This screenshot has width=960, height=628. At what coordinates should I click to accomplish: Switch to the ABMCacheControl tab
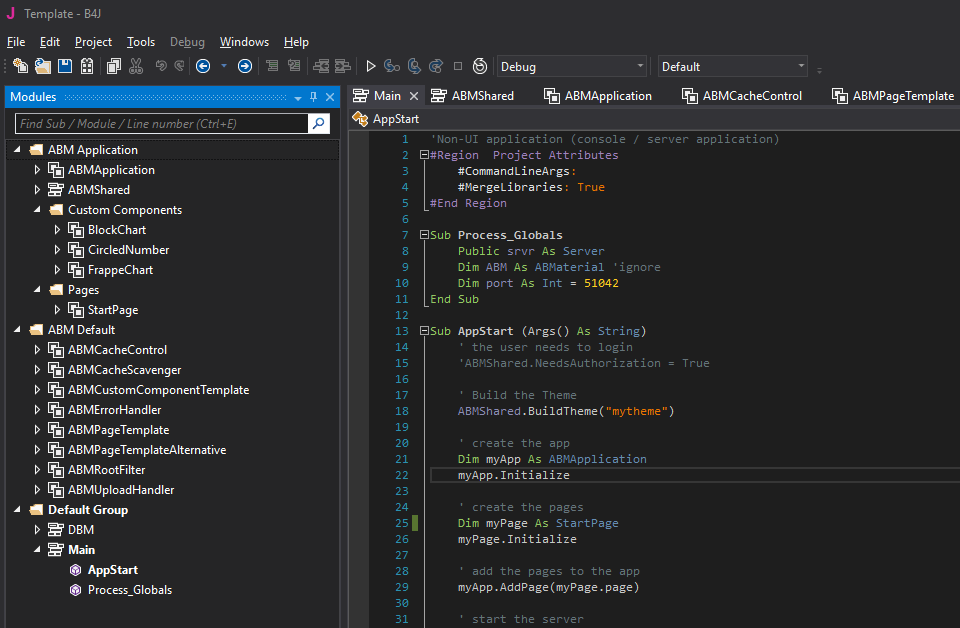(x=742, y=95)
